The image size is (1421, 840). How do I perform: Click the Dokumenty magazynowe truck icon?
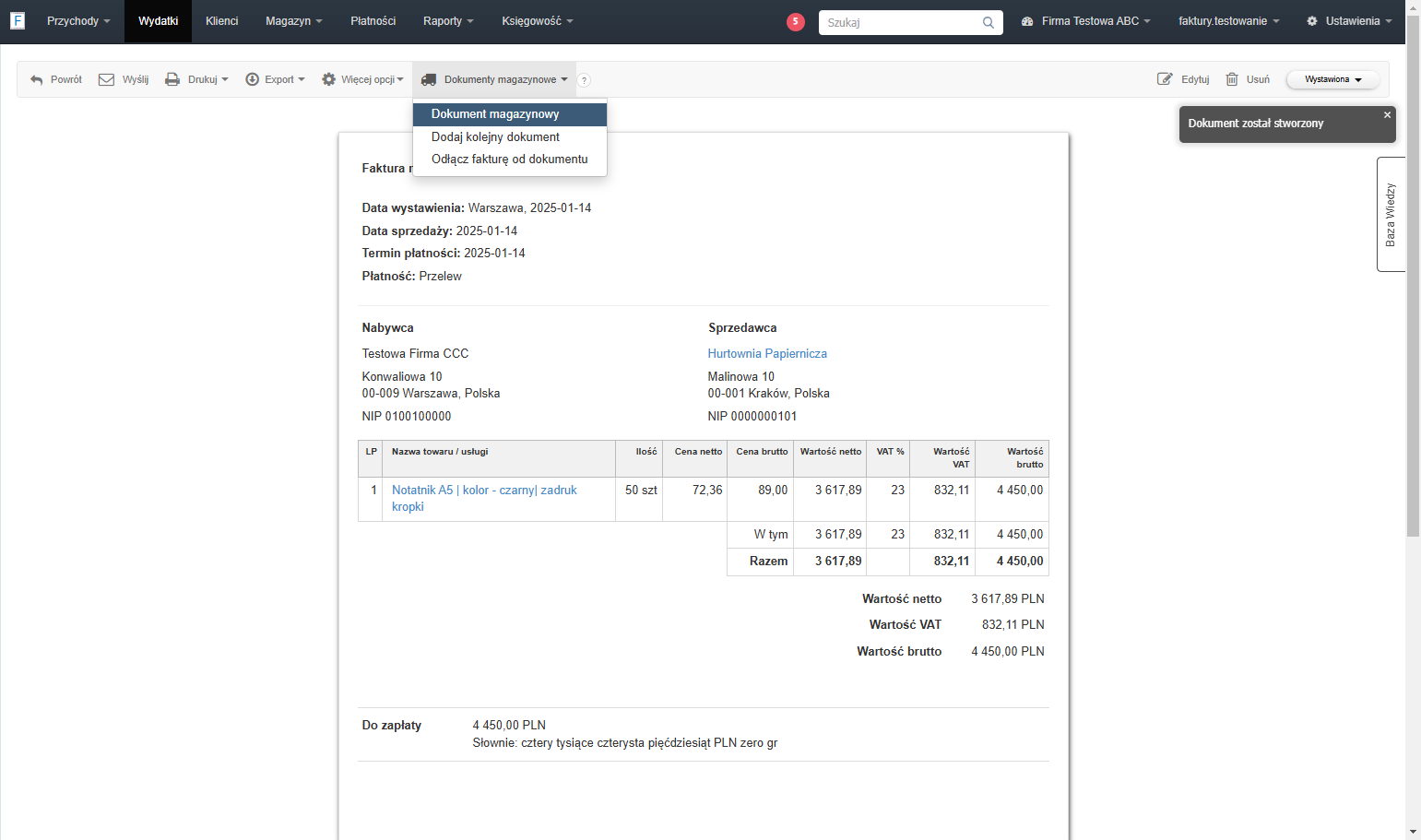click(x=429, y=79)
